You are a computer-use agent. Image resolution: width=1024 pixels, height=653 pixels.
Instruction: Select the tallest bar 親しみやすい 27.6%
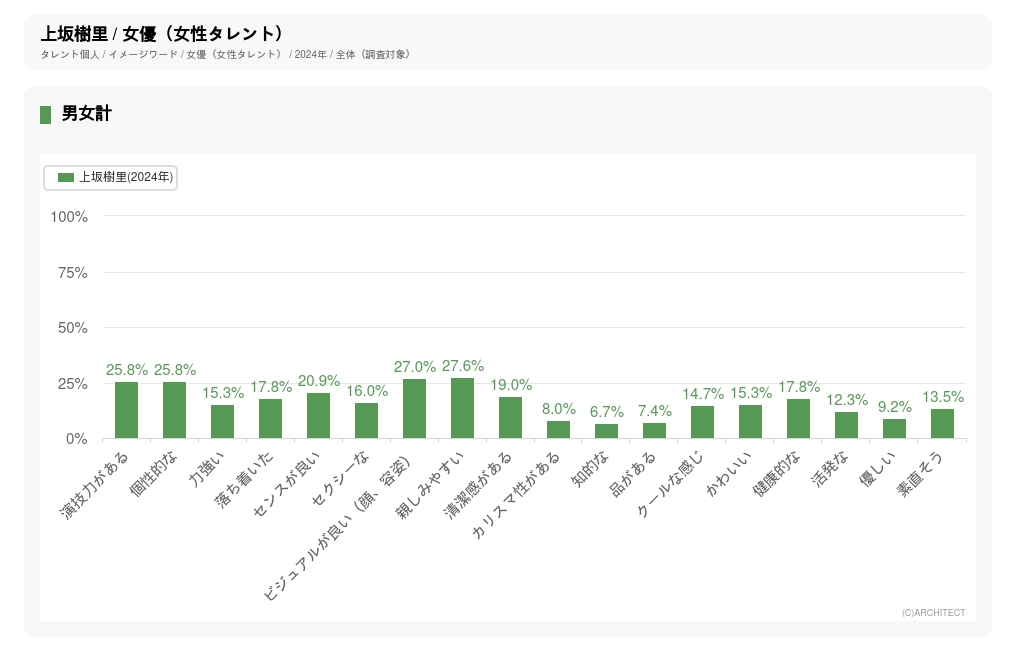pos(463,408)
